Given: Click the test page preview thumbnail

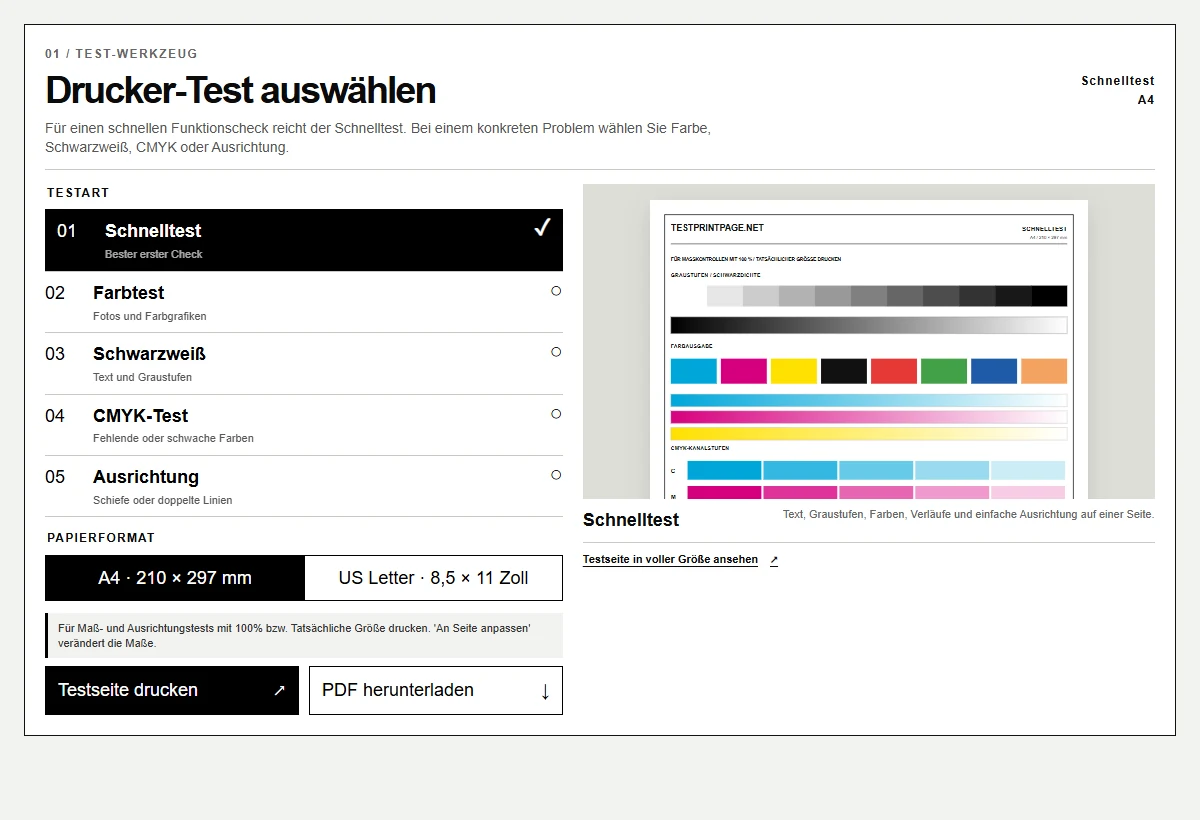Looking at the screenshot, I should 869,341.
